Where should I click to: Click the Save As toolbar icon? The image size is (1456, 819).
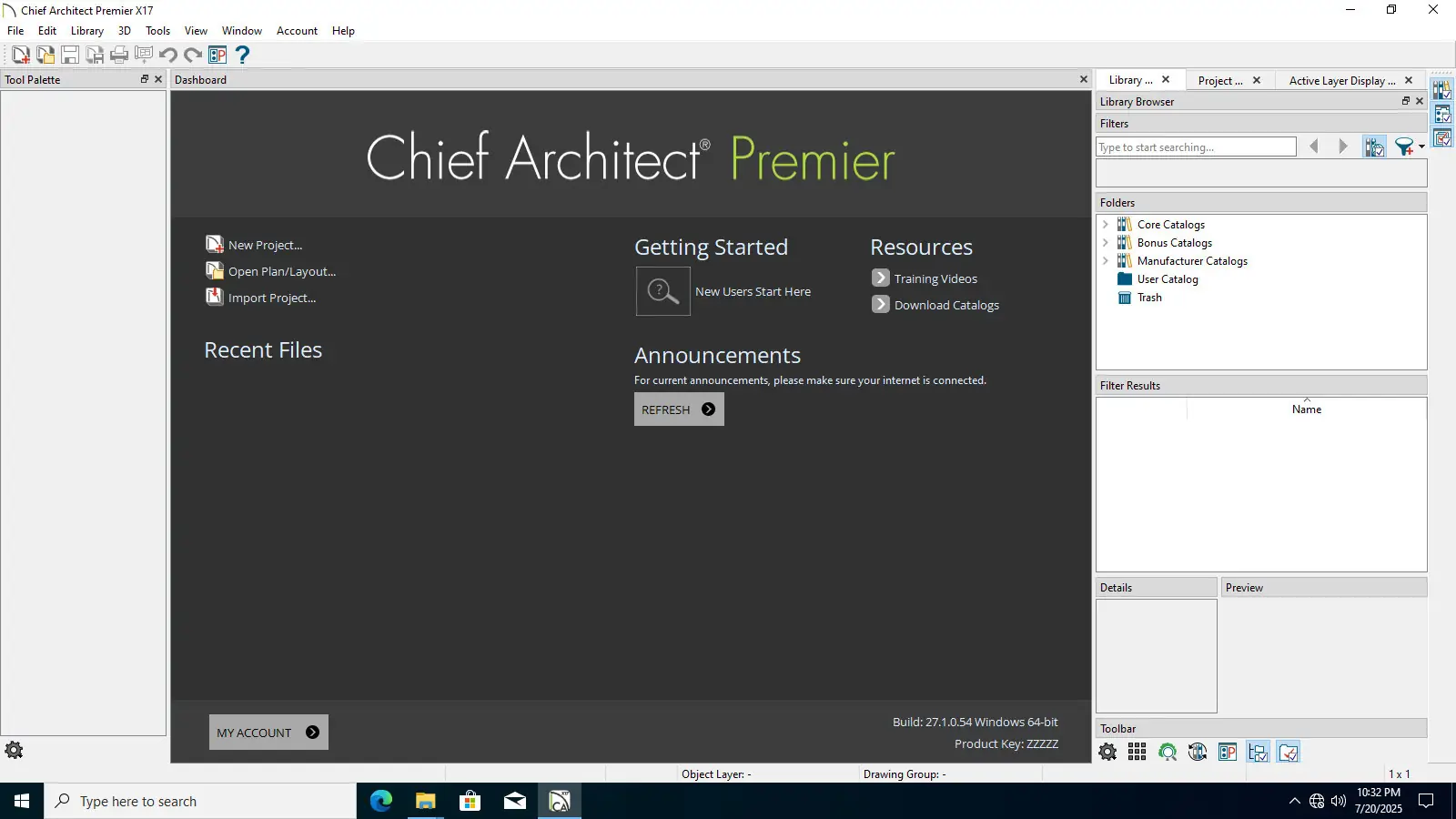95,56
